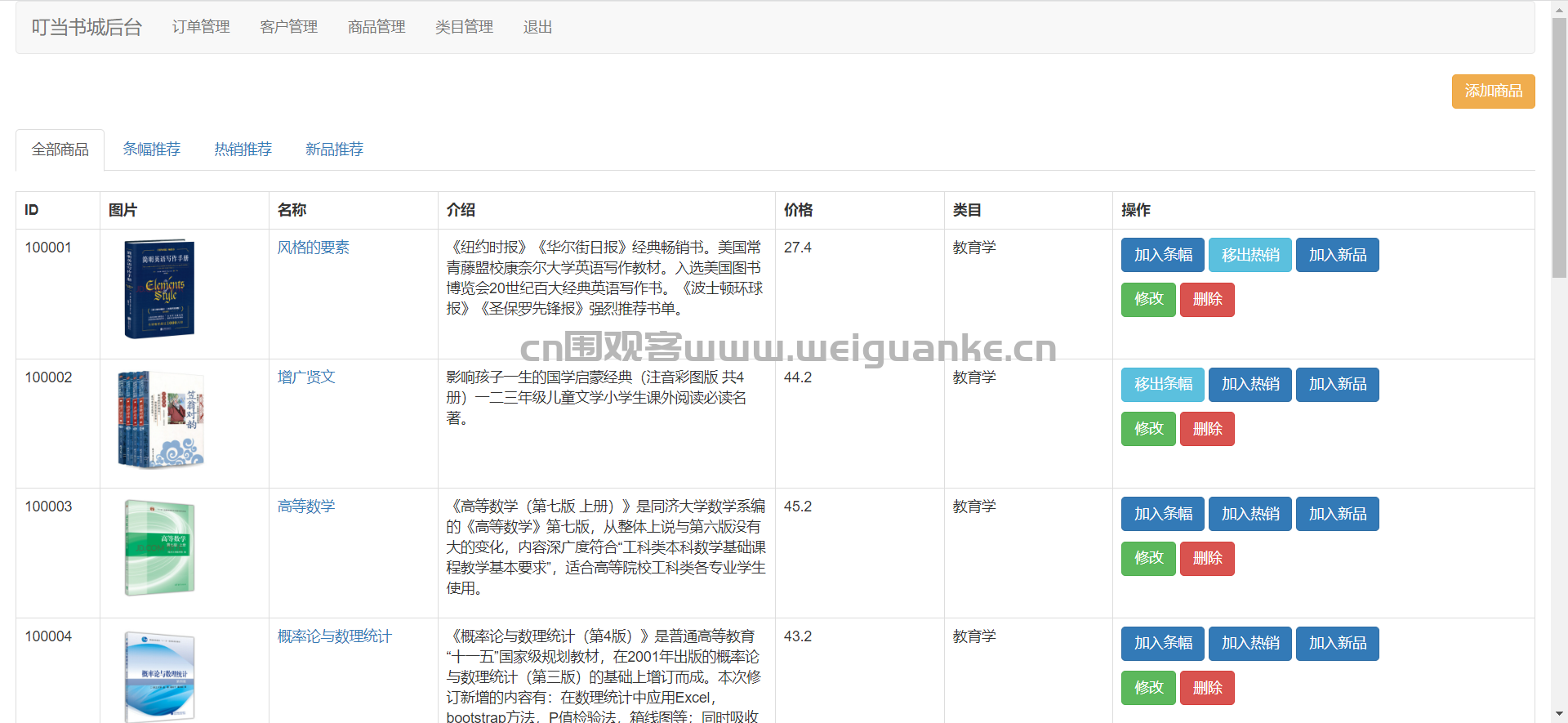Viewport: 1568px width, 723px height.
Task: Click the 添加商品 button
Action: 1493,91
